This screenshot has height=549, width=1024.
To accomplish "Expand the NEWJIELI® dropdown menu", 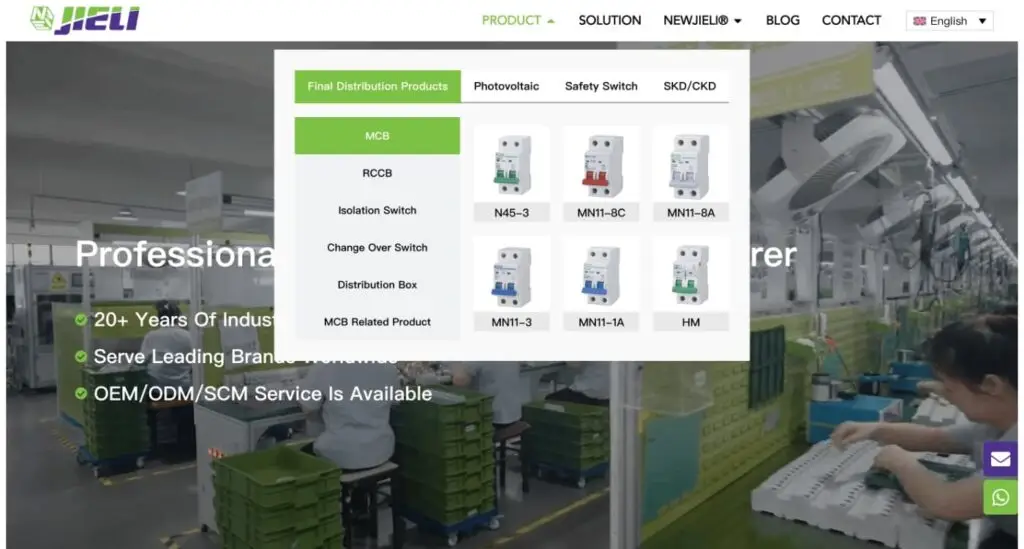I will [x=702, y=20].
